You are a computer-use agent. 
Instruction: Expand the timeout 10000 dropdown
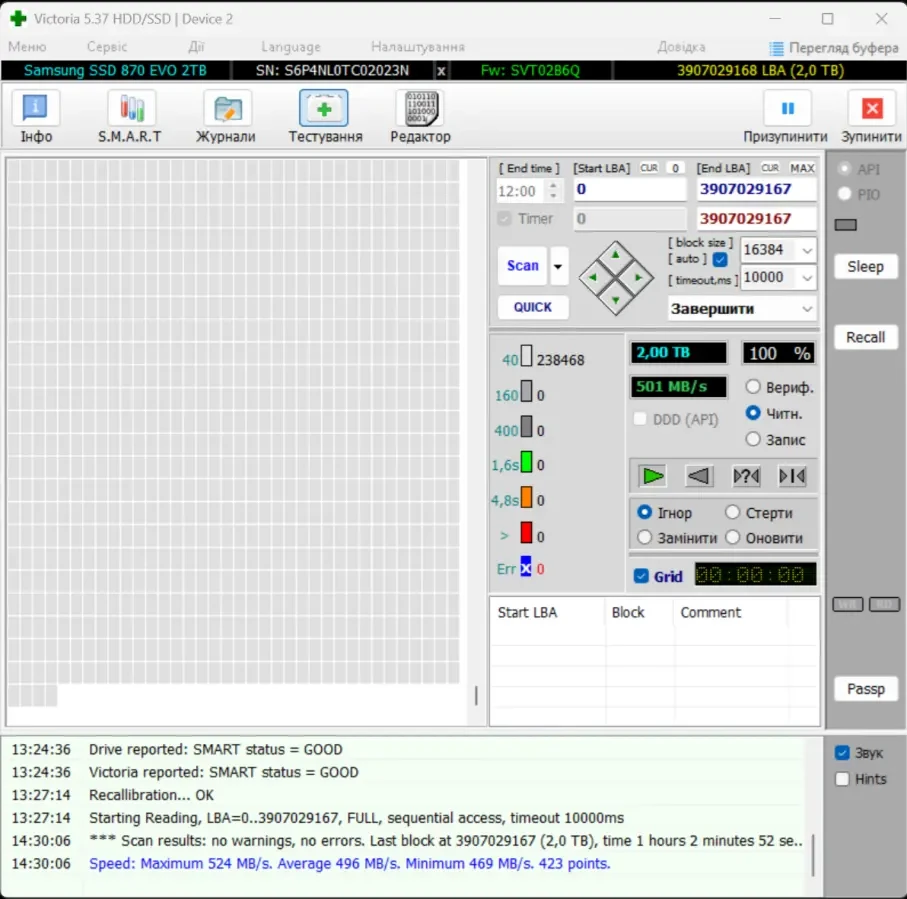[807, 278]
